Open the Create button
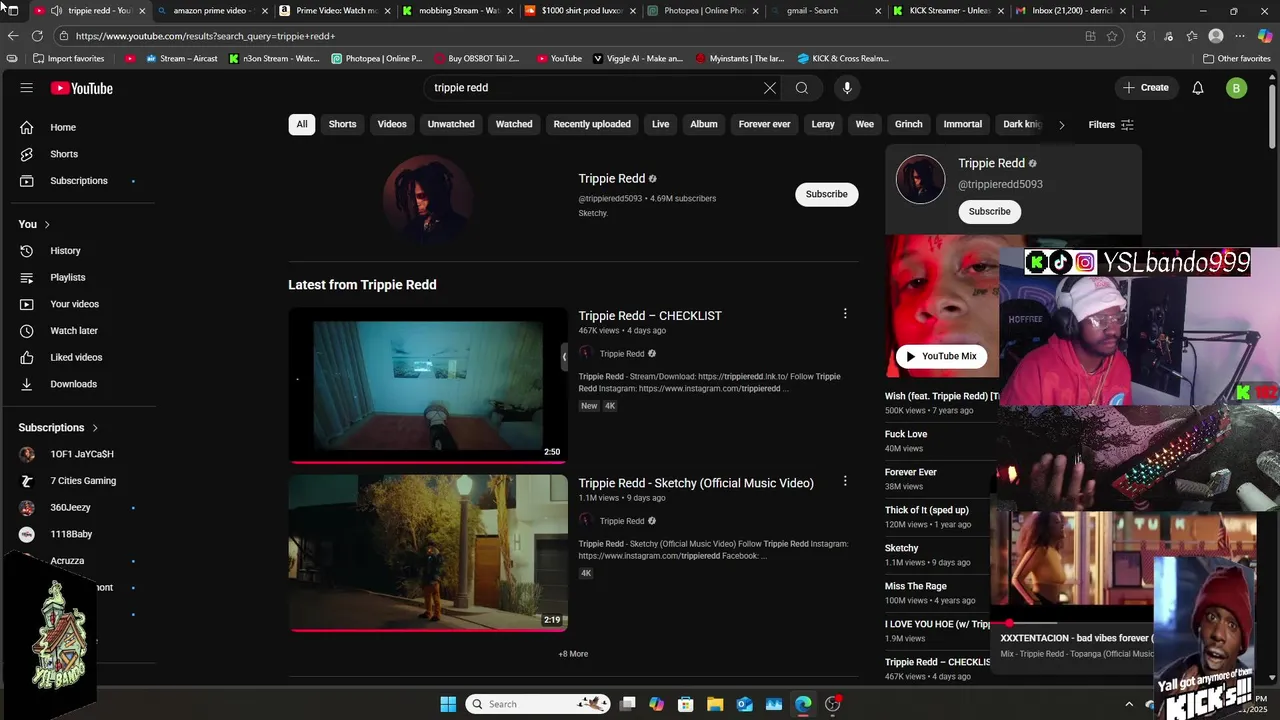The image size is (1280, 720). pyautogui.click(x=1146, y=88)
